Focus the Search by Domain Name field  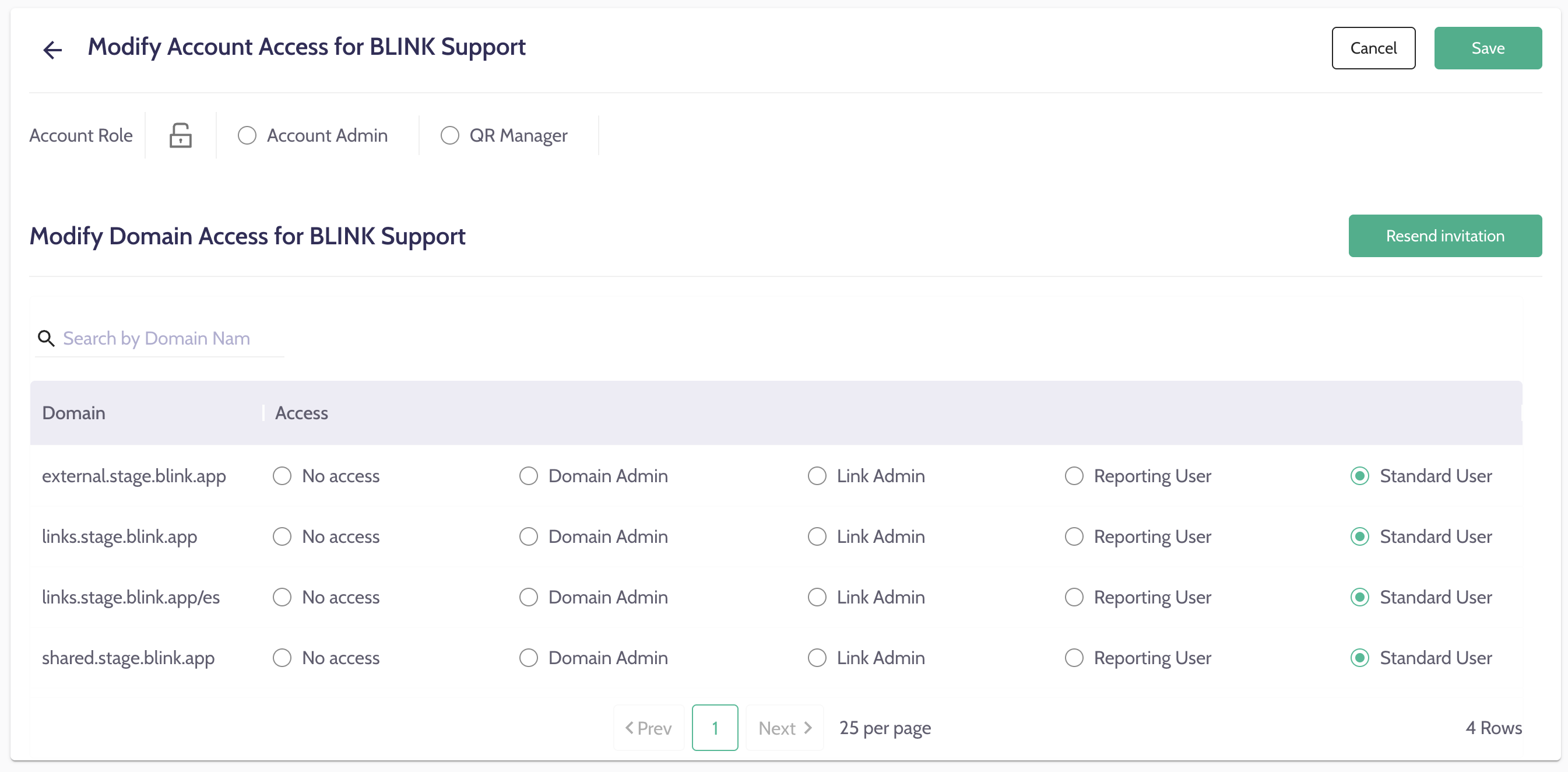(x=170, y=338)
